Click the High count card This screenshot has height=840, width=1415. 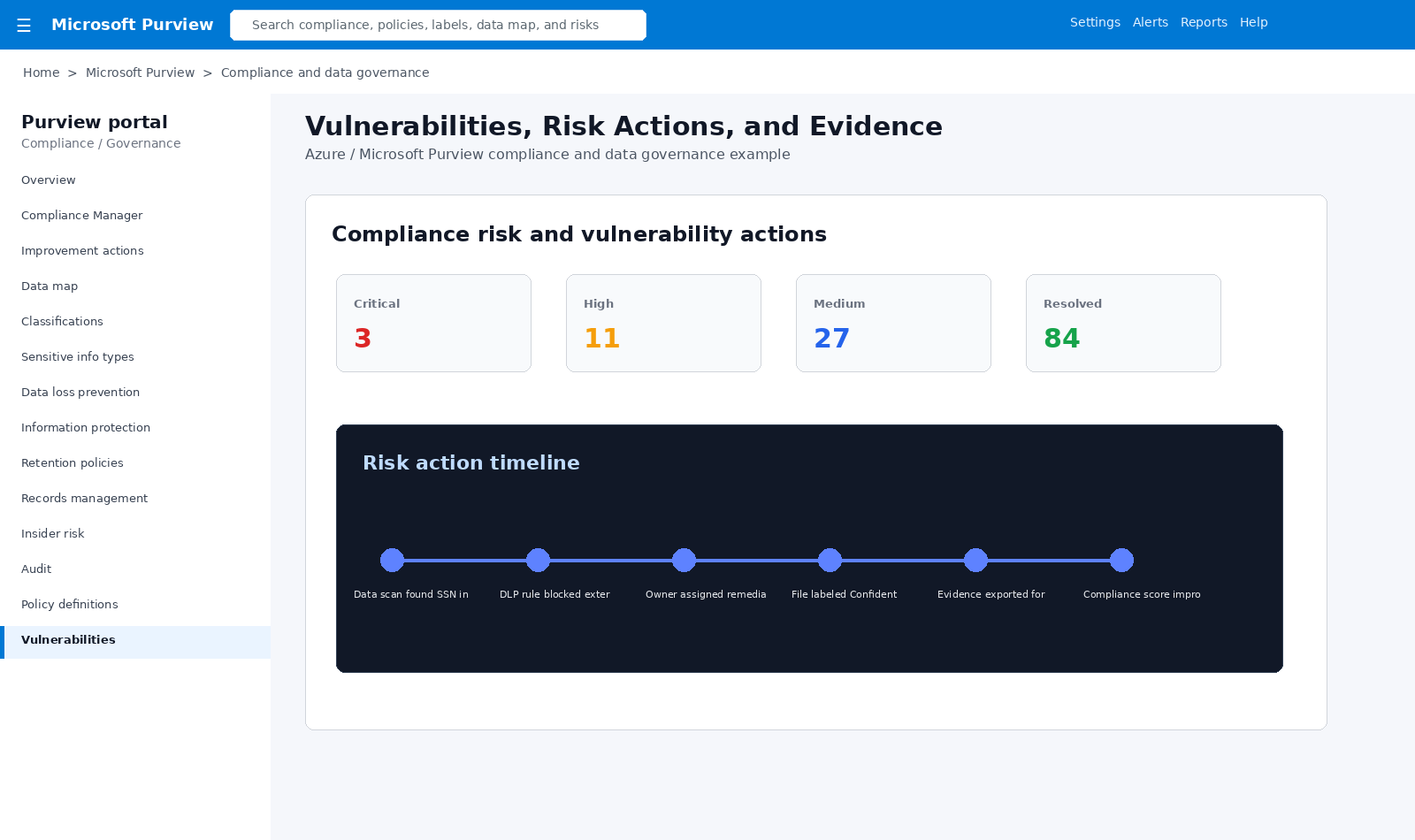pos(663,323)
